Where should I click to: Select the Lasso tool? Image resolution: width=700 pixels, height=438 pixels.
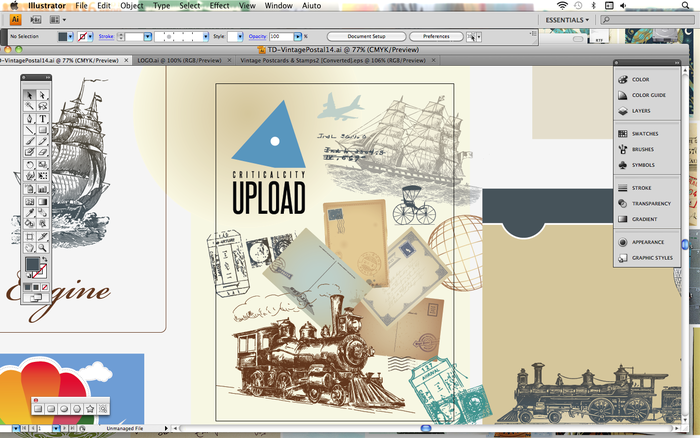click(42, 106)
